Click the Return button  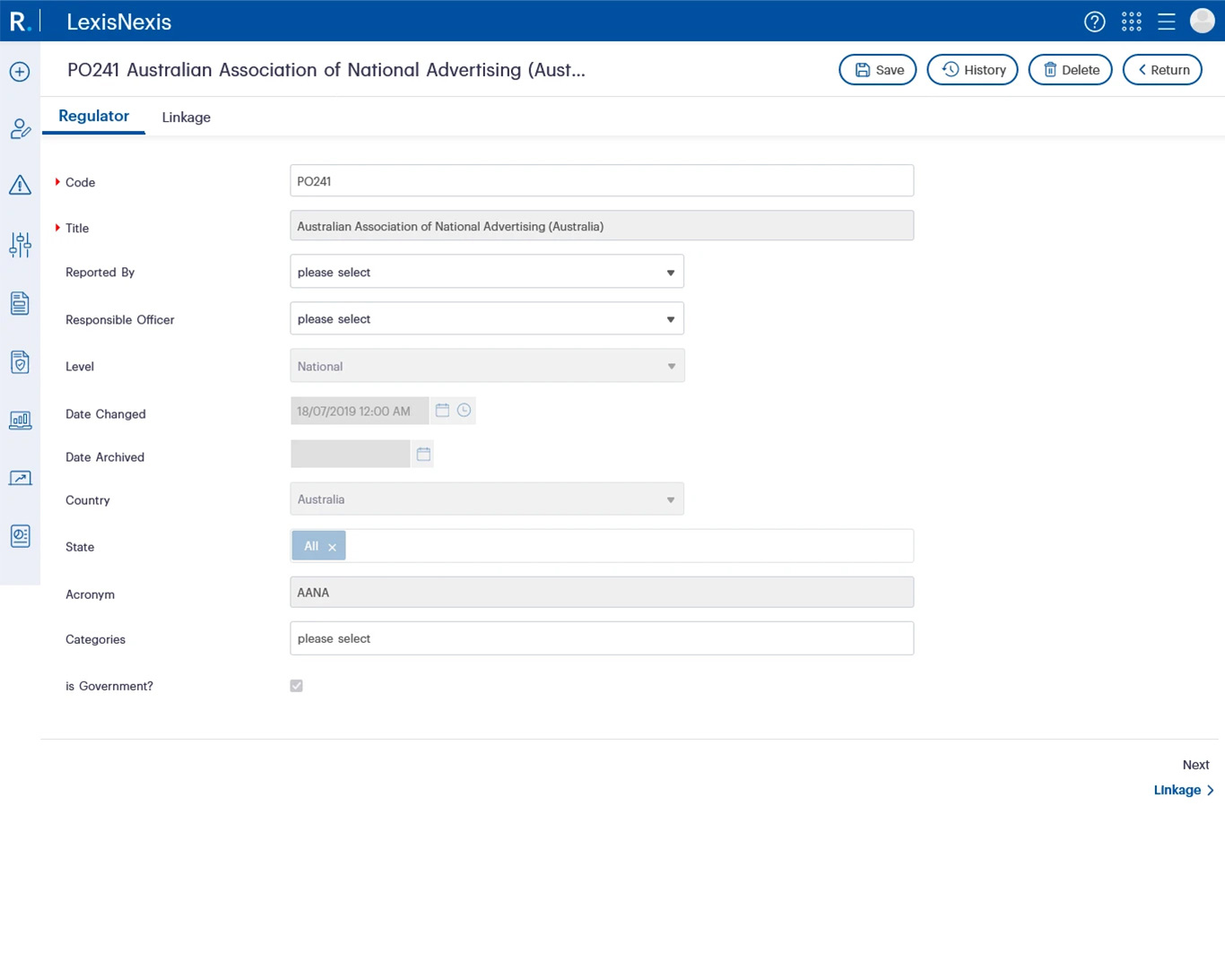1162,70
